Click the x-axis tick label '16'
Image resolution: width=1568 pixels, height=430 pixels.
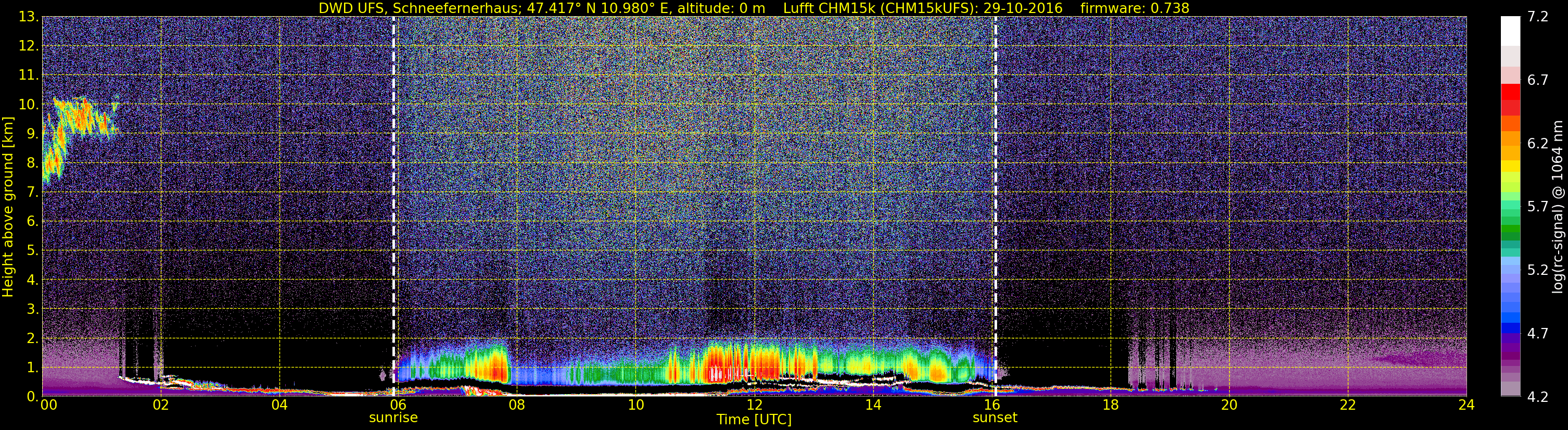(x=991, y=405)
